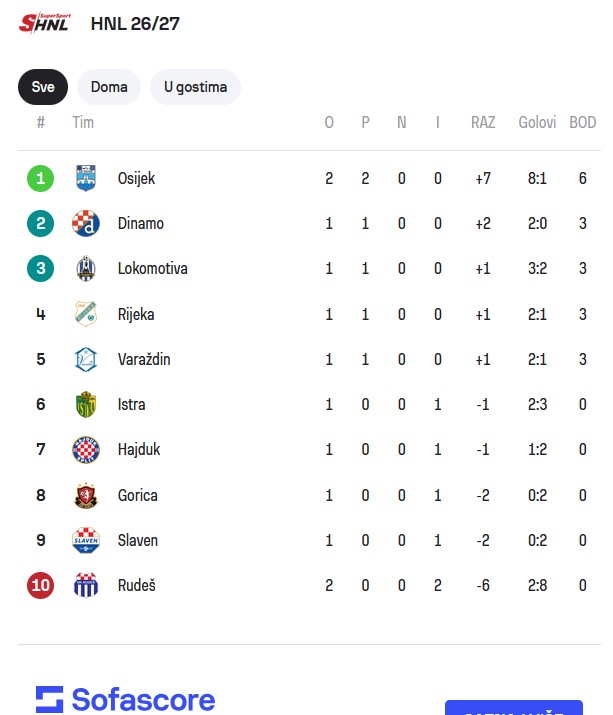
Task: Open Dinamo club crest
Action: coord(86,223)
